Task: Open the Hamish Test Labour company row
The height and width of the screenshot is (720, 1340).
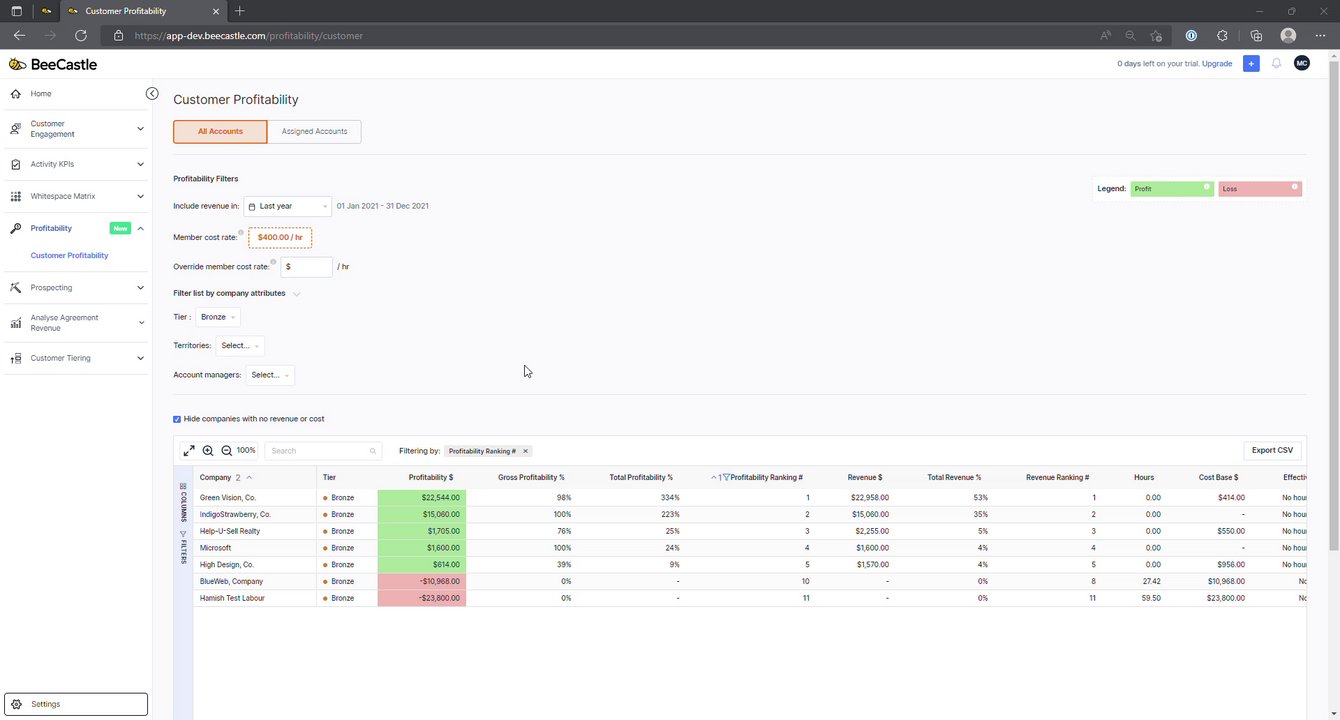Action: click(x=234, y=598)
